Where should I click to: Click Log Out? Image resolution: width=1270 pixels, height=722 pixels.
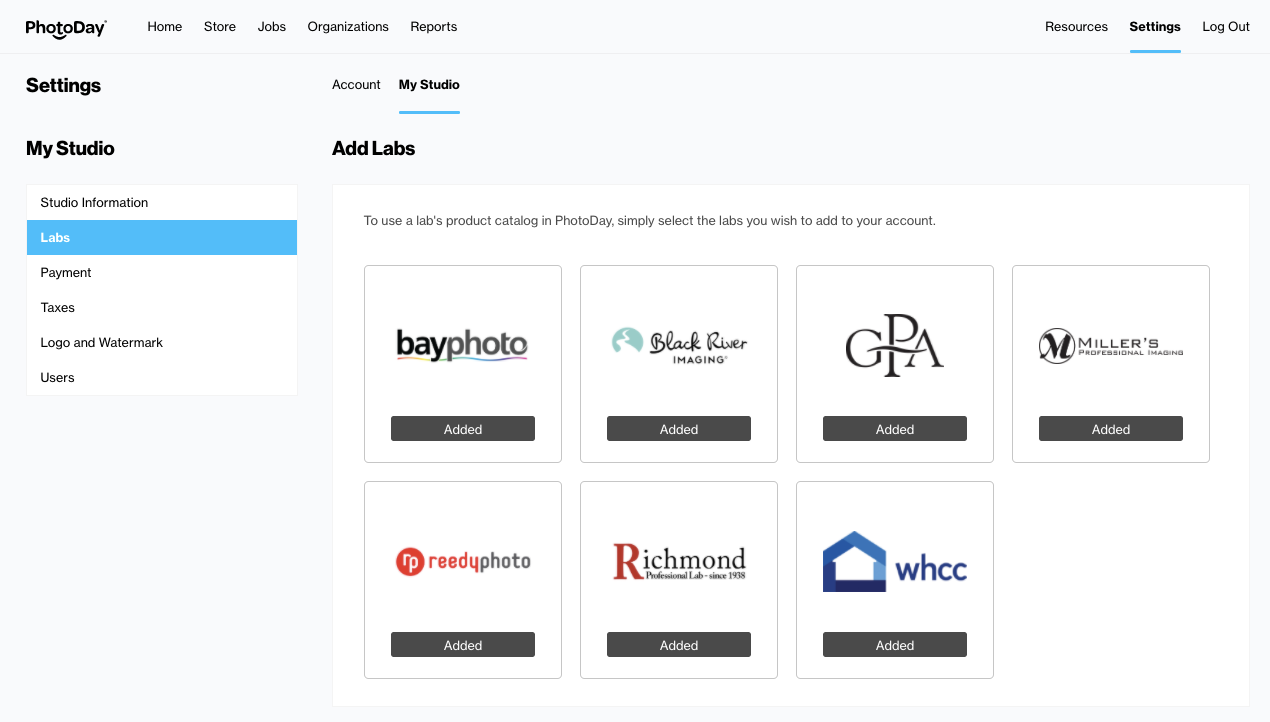pyautogui.click(x=1226, y=27)
